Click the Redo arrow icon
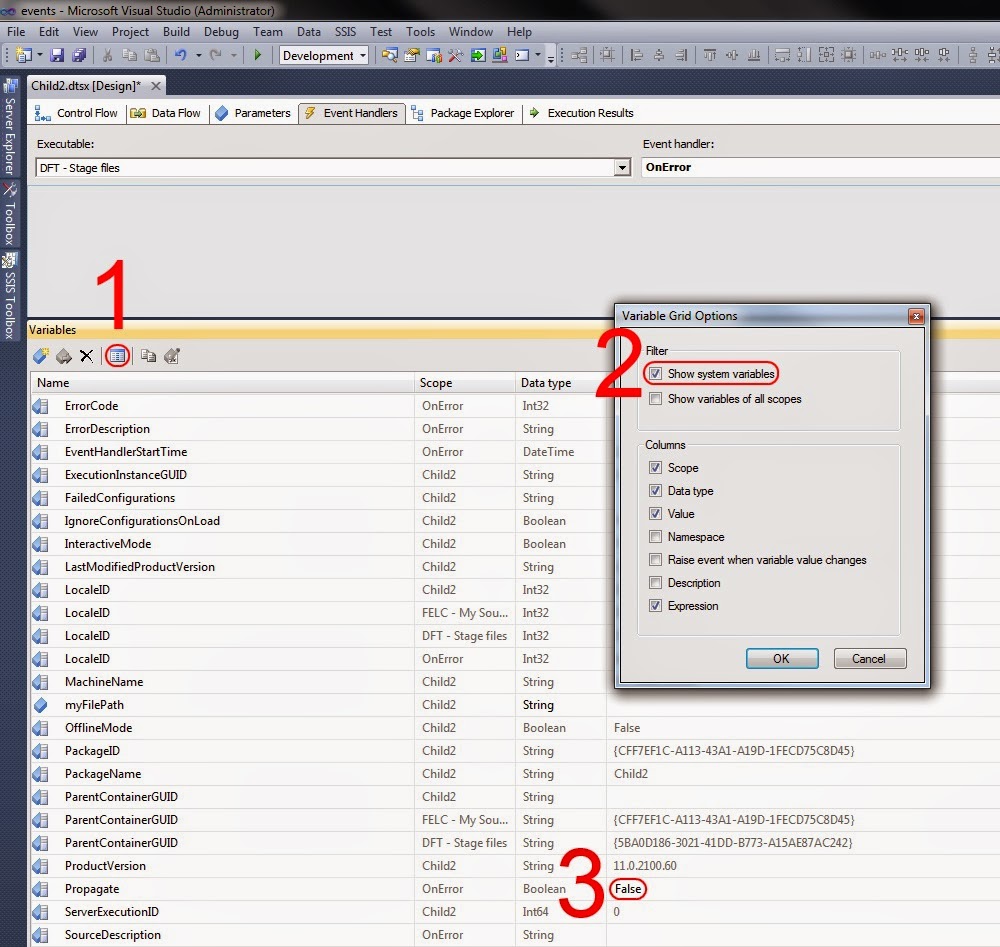1000x947 pixels. (216, 55)
